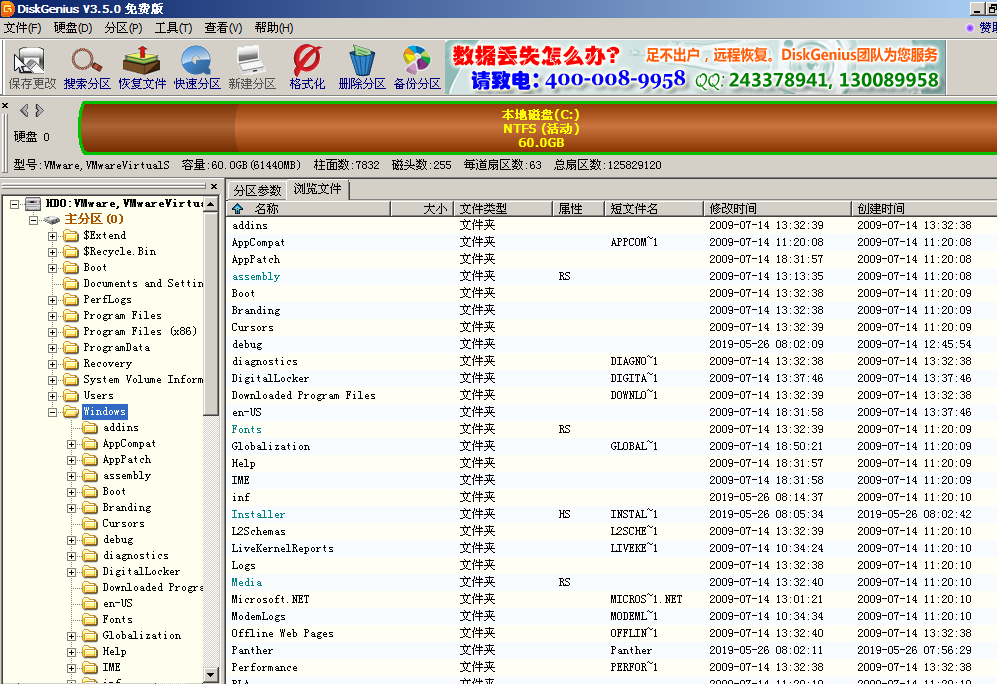Switch to the 分区参数 partition parameters tab

click(x=257, y=190)
